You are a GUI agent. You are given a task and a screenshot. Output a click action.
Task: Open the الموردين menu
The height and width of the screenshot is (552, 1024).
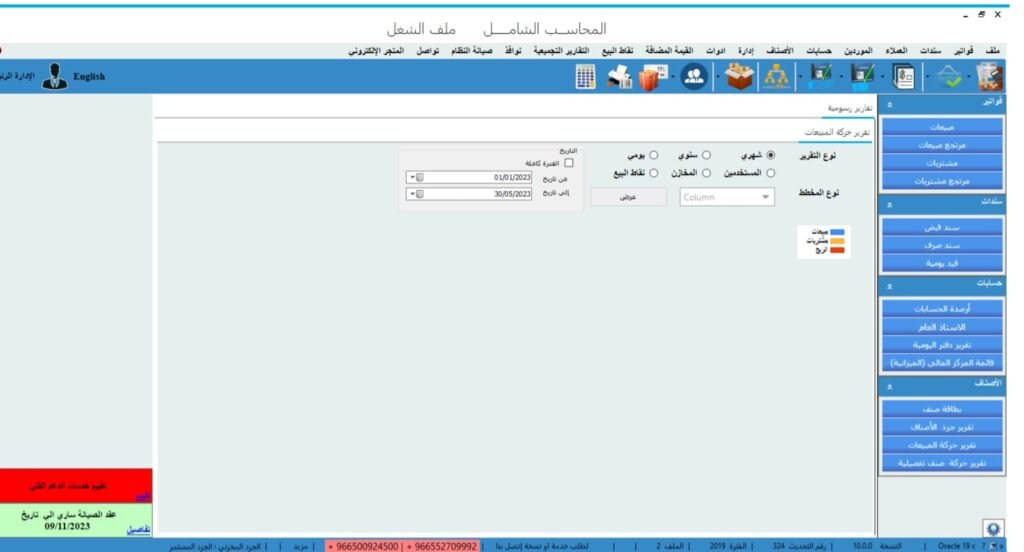click(858, 50)
